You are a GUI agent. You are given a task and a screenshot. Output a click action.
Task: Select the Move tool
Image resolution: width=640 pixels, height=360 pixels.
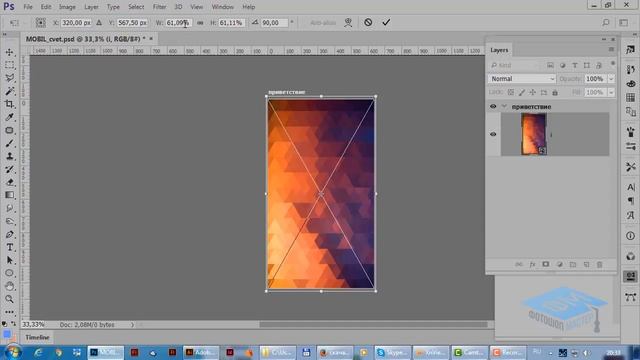click(x=9, y=52)
